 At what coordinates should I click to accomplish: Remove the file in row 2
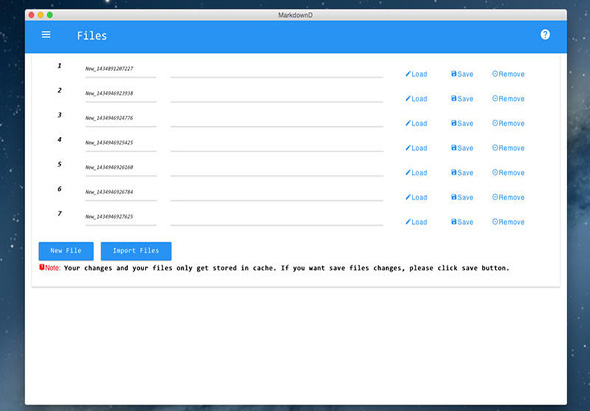pyautogui.click(x=508, y=99)
